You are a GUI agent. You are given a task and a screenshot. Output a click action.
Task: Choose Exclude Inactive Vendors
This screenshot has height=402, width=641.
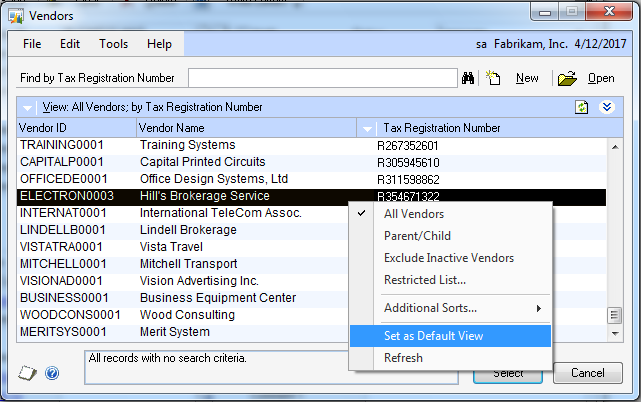(x=449, y=258)
